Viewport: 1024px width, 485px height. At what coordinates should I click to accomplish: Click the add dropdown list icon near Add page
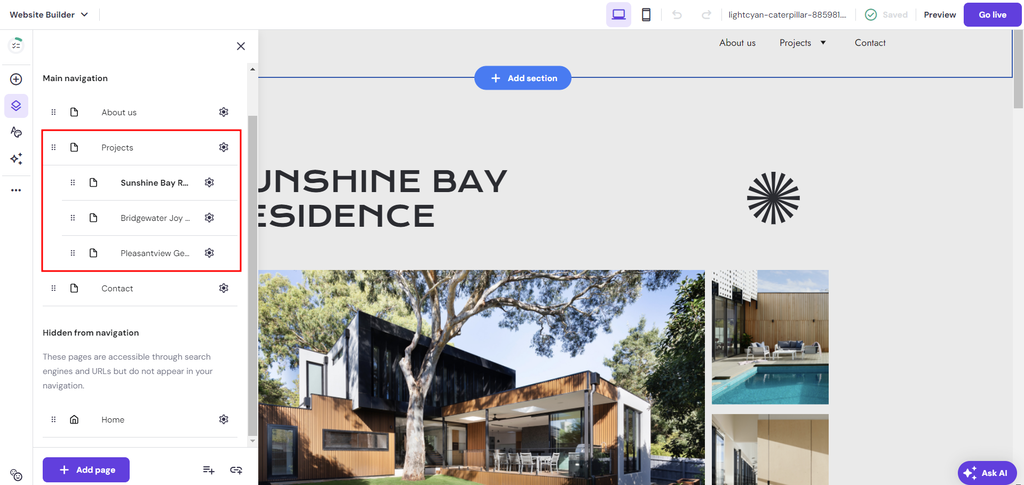pyautogui.click(x=208, y=469)
